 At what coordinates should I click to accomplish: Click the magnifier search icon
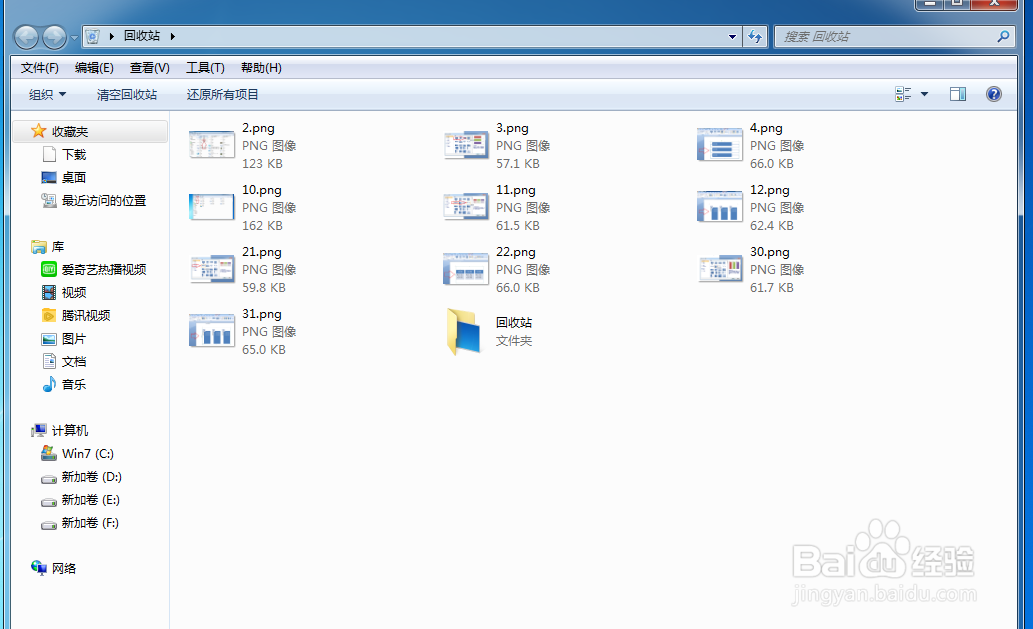(x=1003, y=37)
